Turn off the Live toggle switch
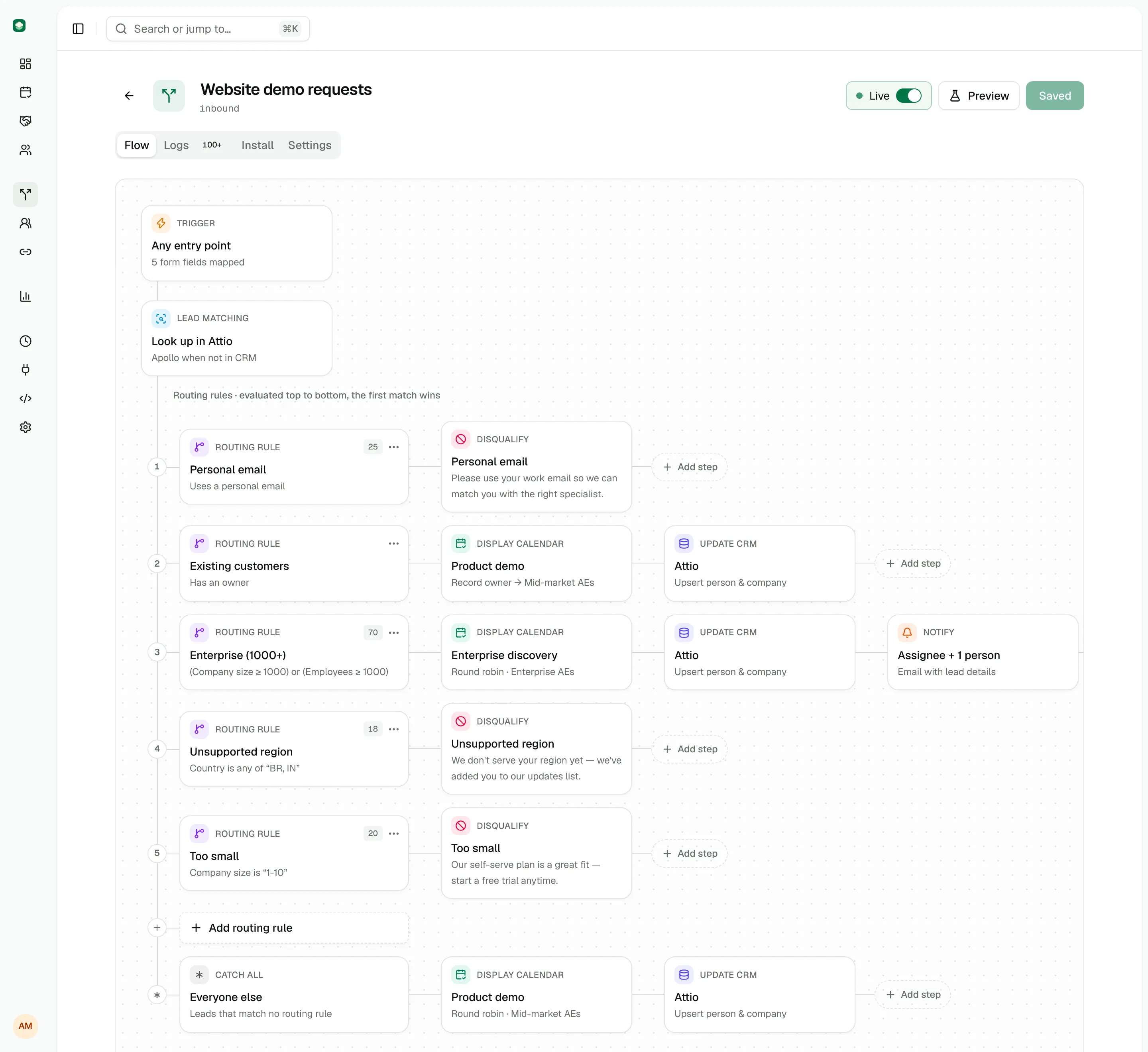Viewport: 1148px width, 1052px height. point(908,96)
